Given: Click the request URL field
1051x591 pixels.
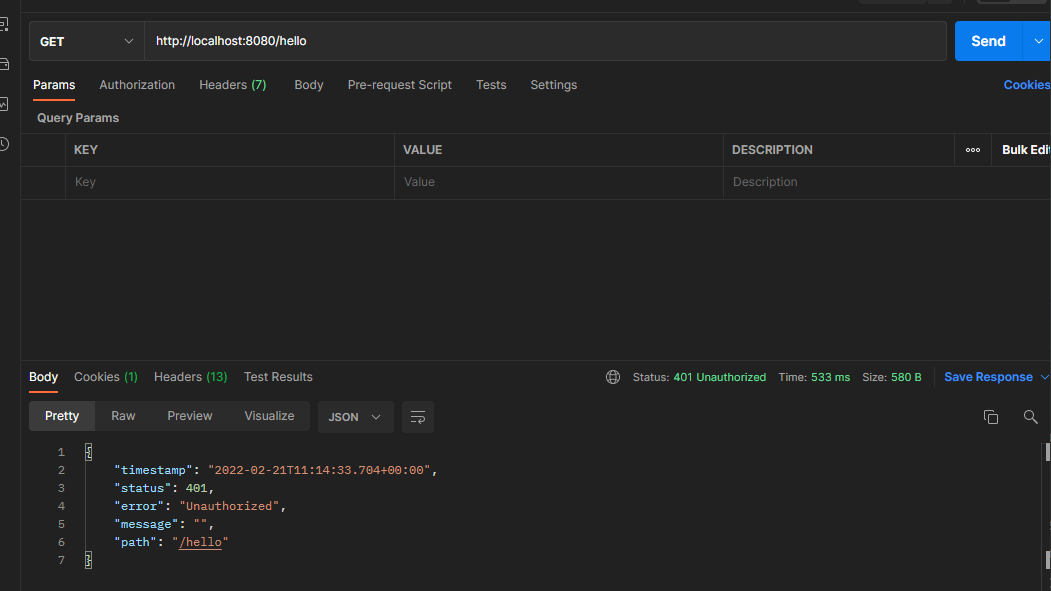Looking at the screenshot, I should coord(545,42).
